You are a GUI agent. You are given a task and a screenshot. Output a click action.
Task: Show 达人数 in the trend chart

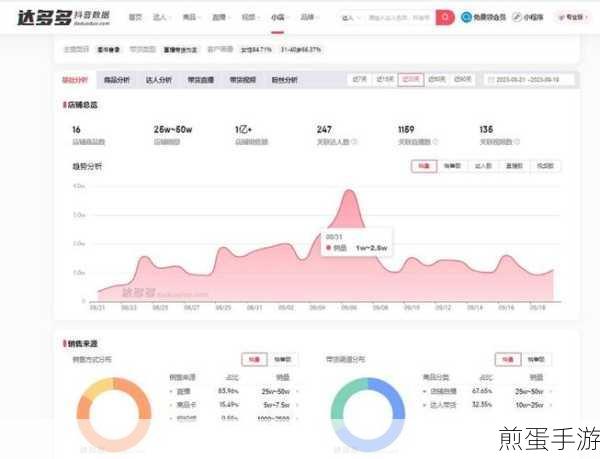tap(483, 166)
